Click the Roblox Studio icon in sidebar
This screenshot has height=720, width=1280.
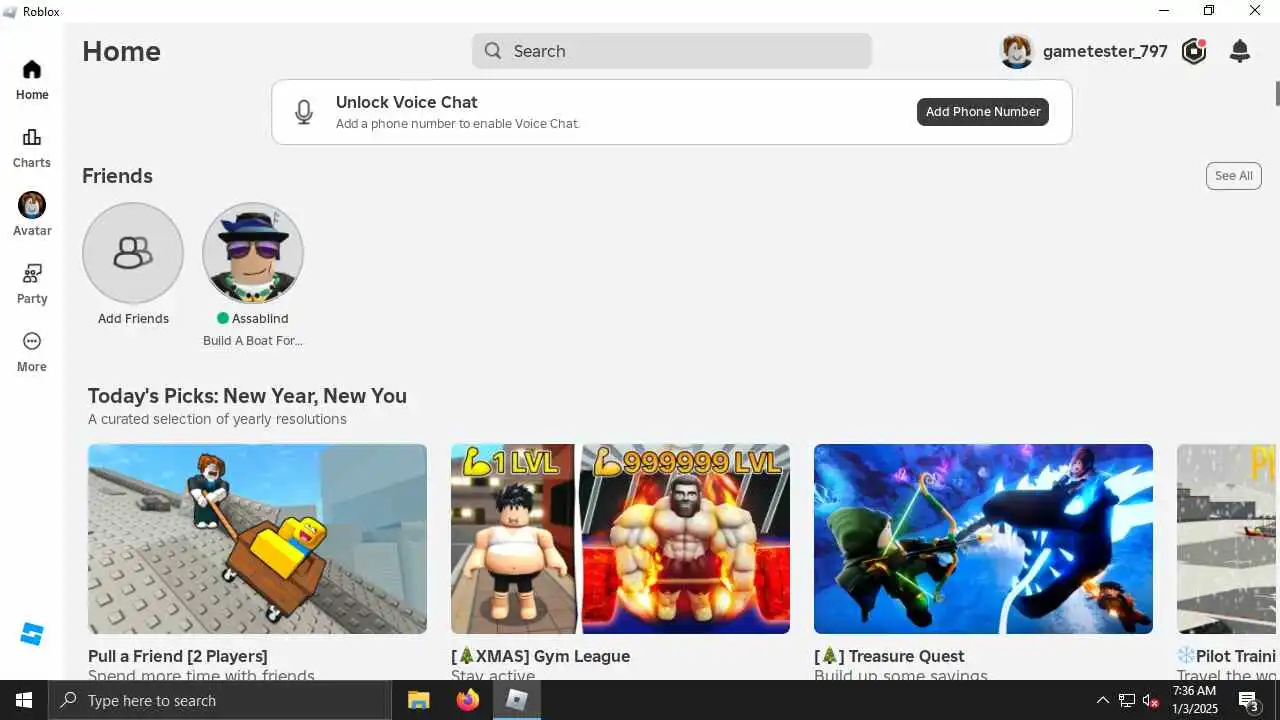tap(32, 634)
